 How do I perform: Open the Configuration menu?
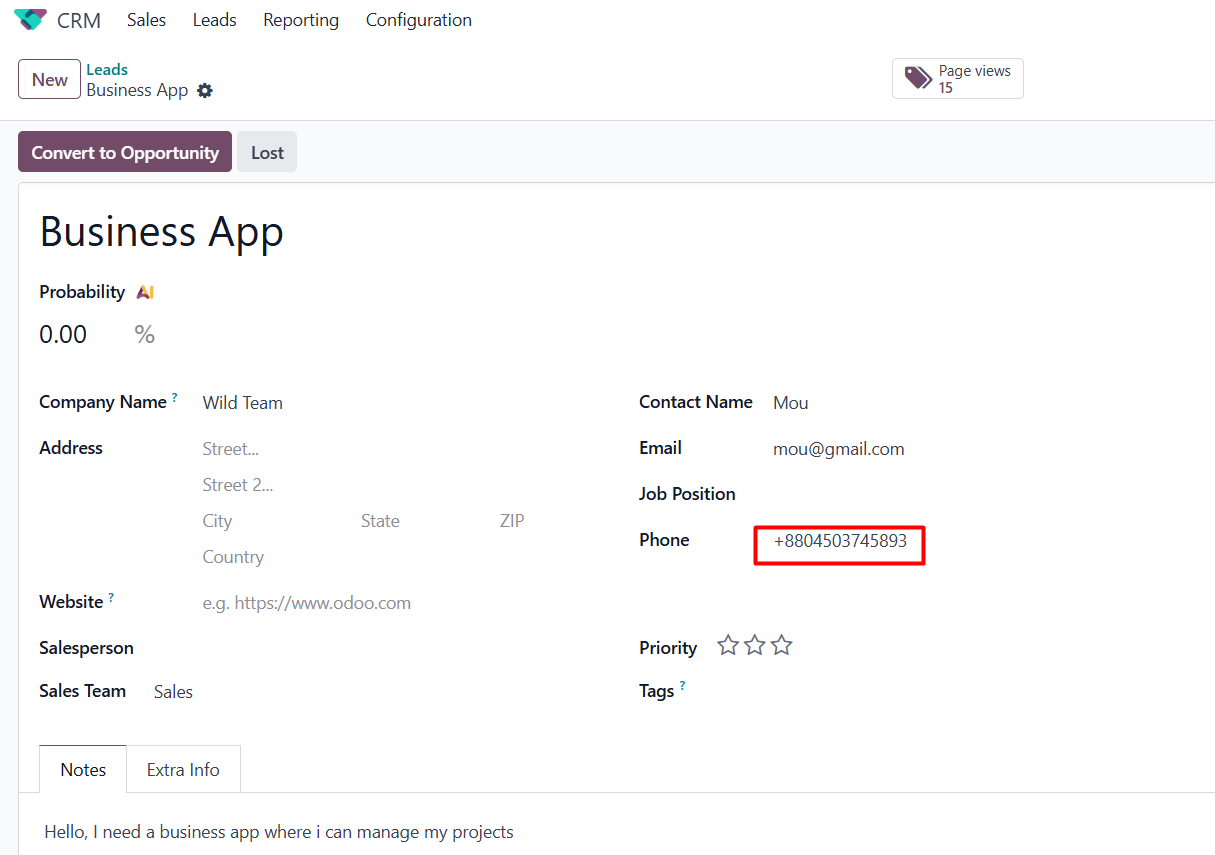point(419,20)
